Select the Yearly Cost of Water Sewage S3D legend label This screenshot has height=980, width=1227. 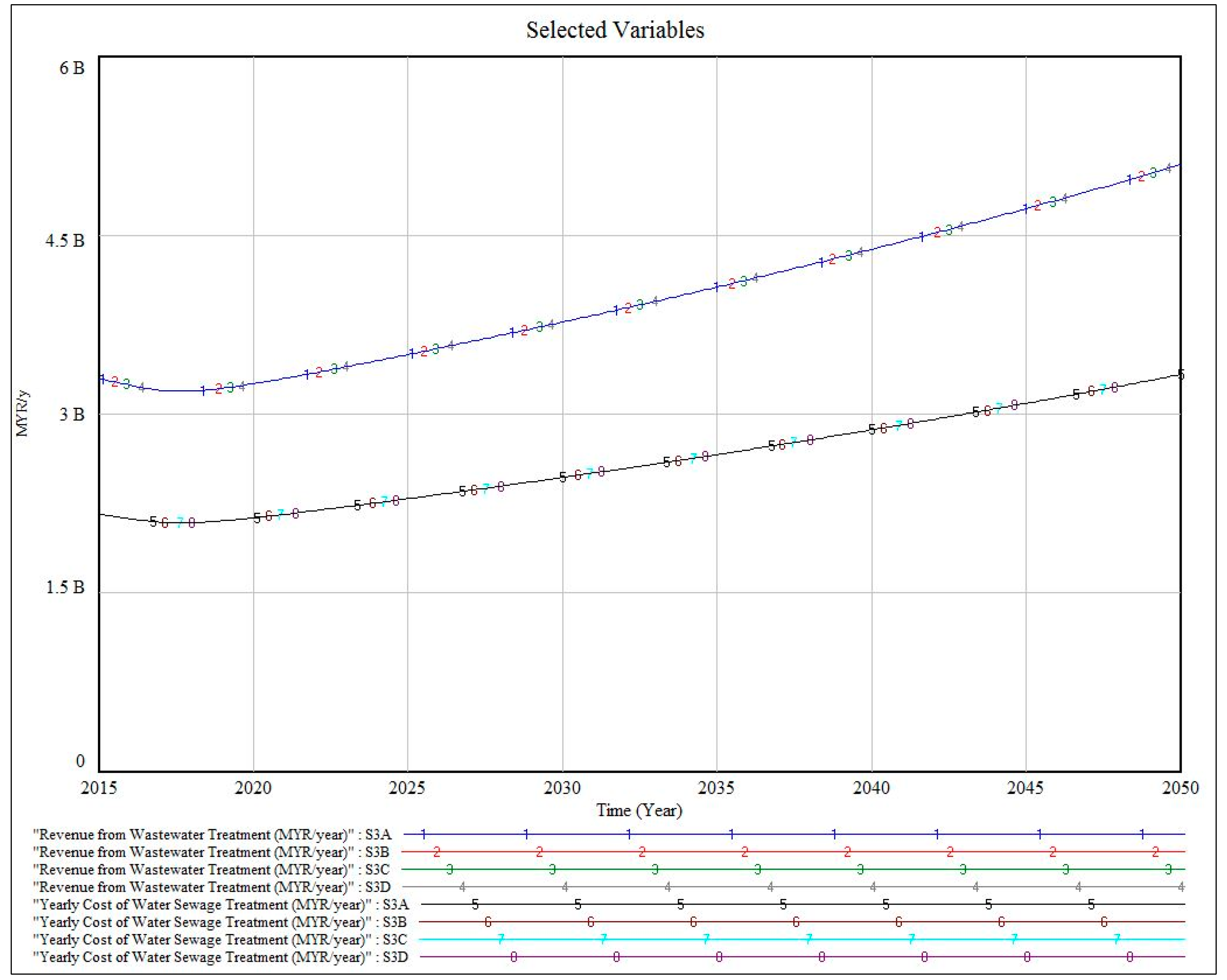point(221,957)
